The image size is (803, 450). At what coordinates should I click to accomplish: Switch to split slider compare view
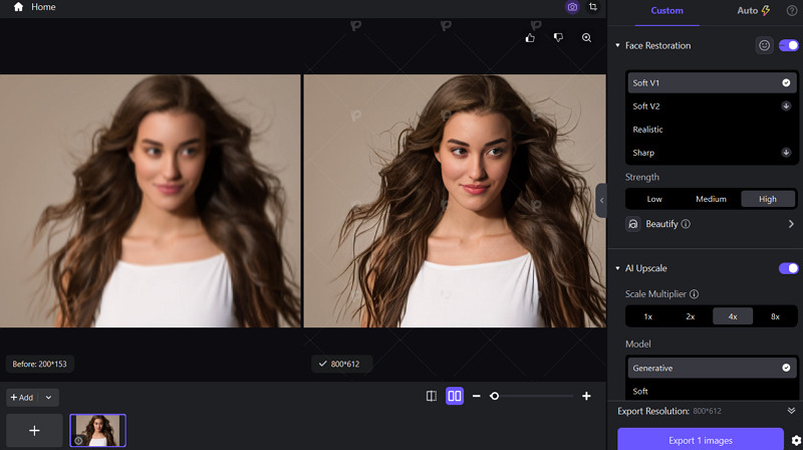click(431, 396)
